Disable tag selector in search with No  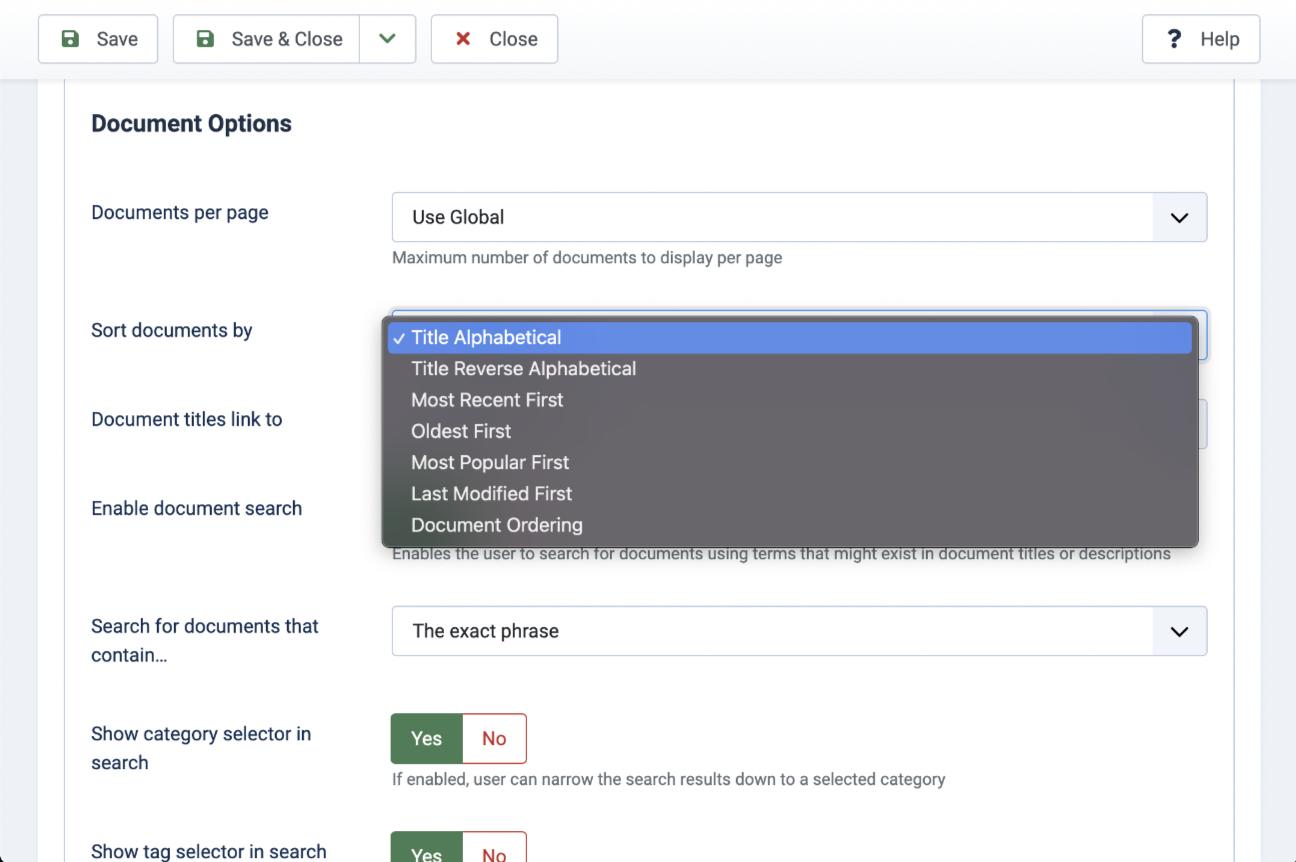click(x=494, y=852)
